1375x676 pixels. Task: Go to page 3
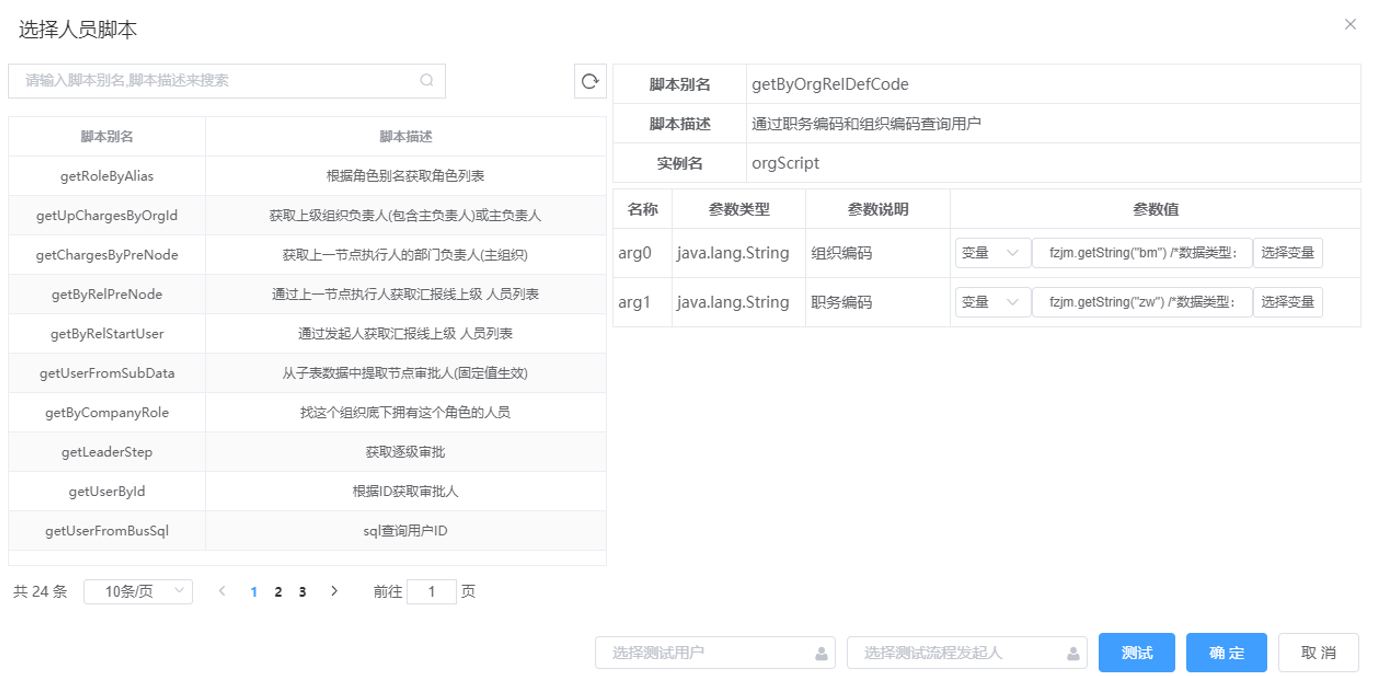tap(302, 592)
